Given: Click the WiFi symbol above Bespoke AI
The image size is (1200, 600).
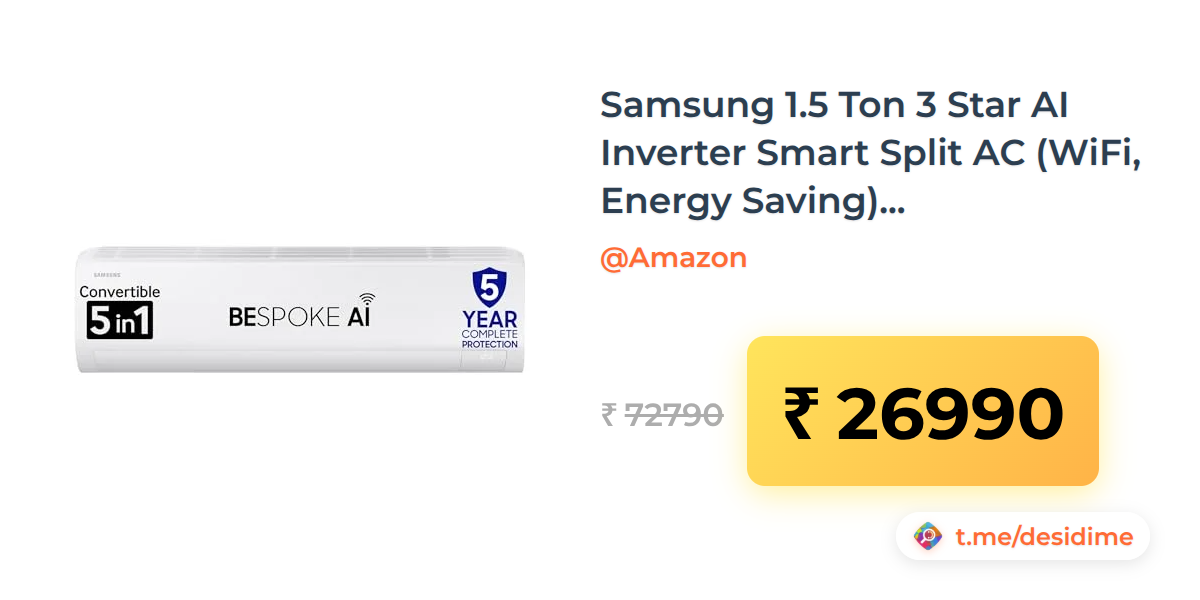Looking at the screenshot, I should click(368, 298).
